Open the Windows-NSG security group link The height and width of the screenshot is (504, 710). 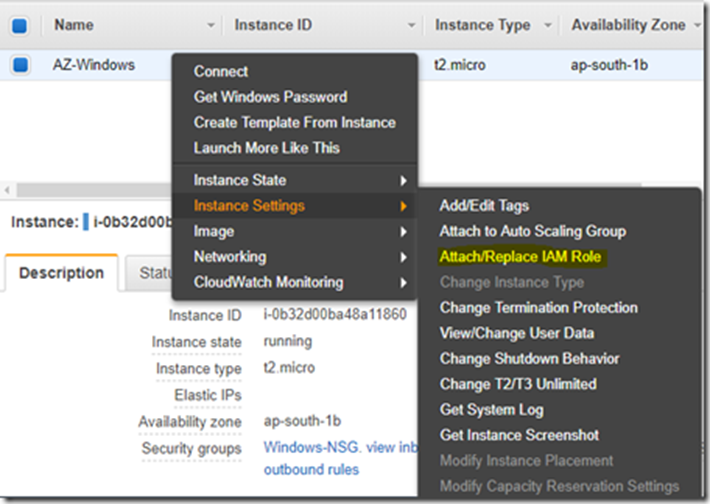point(312,447)
